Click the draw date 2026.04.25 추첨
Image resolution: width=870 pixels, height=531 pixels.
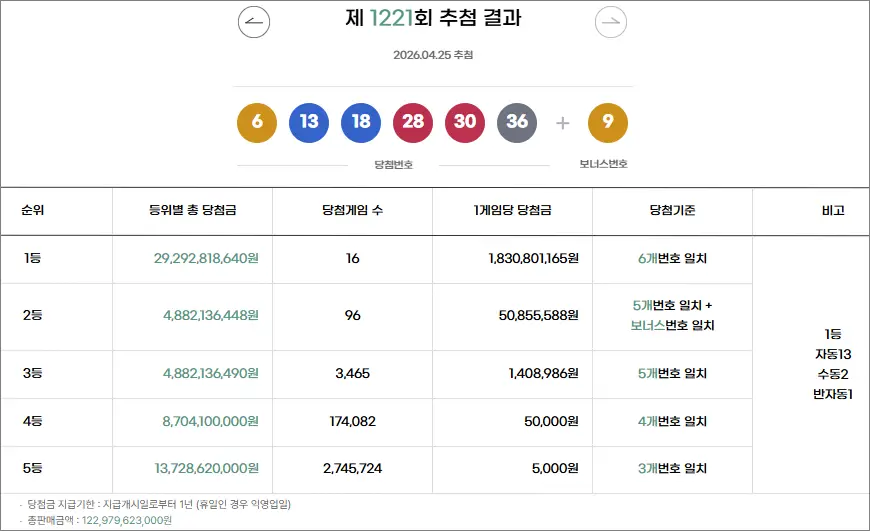pyautogui.click(x=433, y=55)
